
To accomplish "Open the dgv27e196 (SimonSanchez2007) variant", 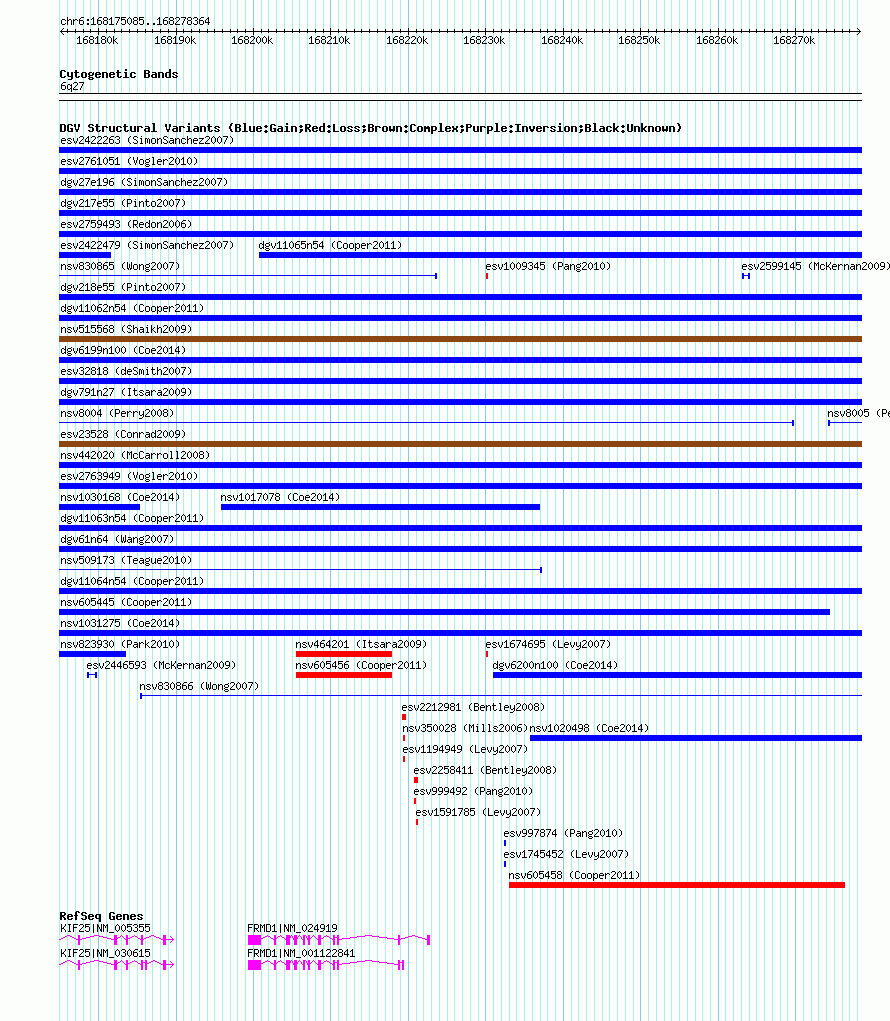I will pos(144,182).
